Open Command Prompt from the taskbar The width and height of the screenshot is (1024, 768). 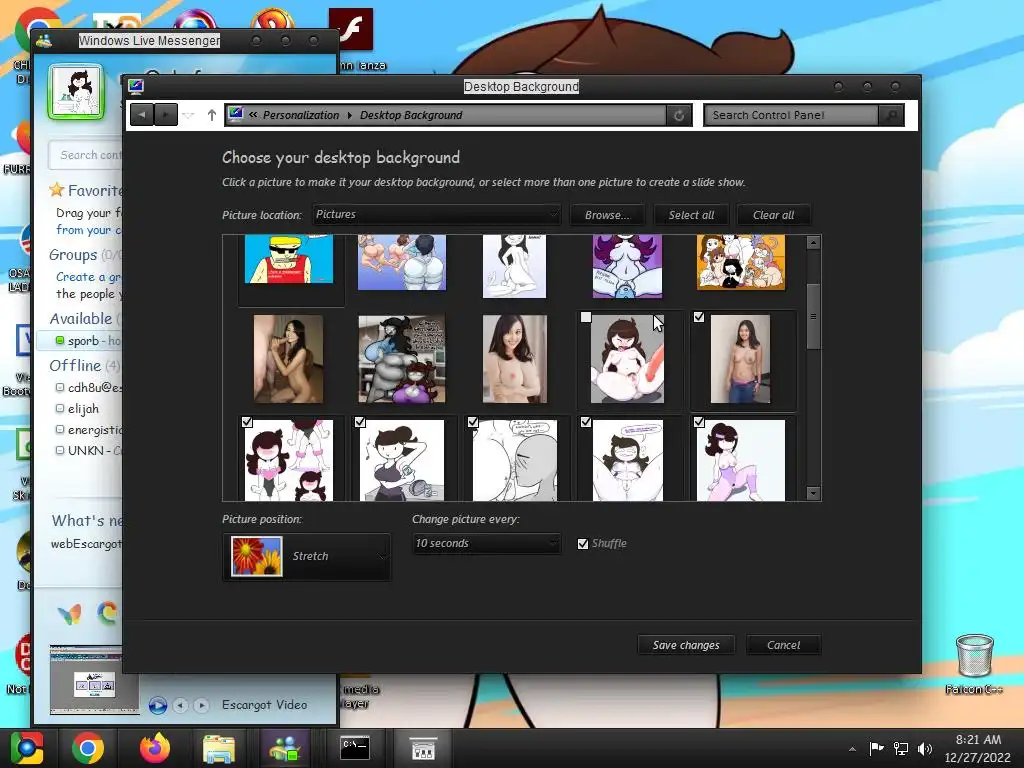pos(355,748)
